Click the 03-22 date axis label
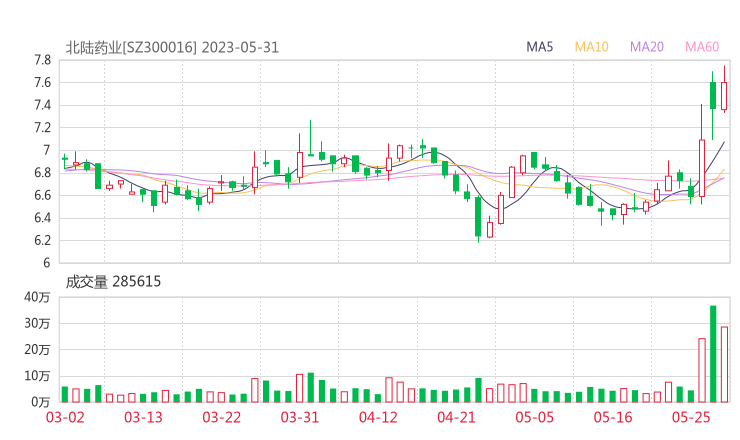 tap(221, 417)
